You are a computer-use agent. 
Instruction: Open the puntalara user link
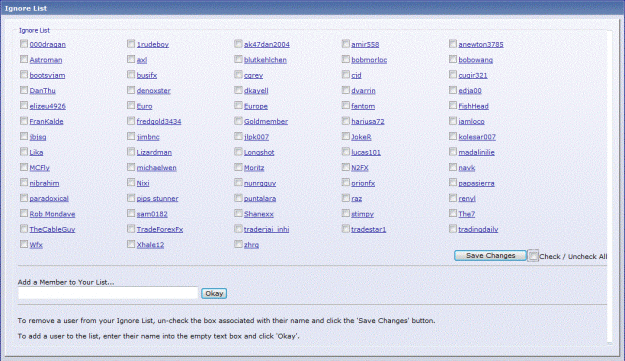pos(260,199)
